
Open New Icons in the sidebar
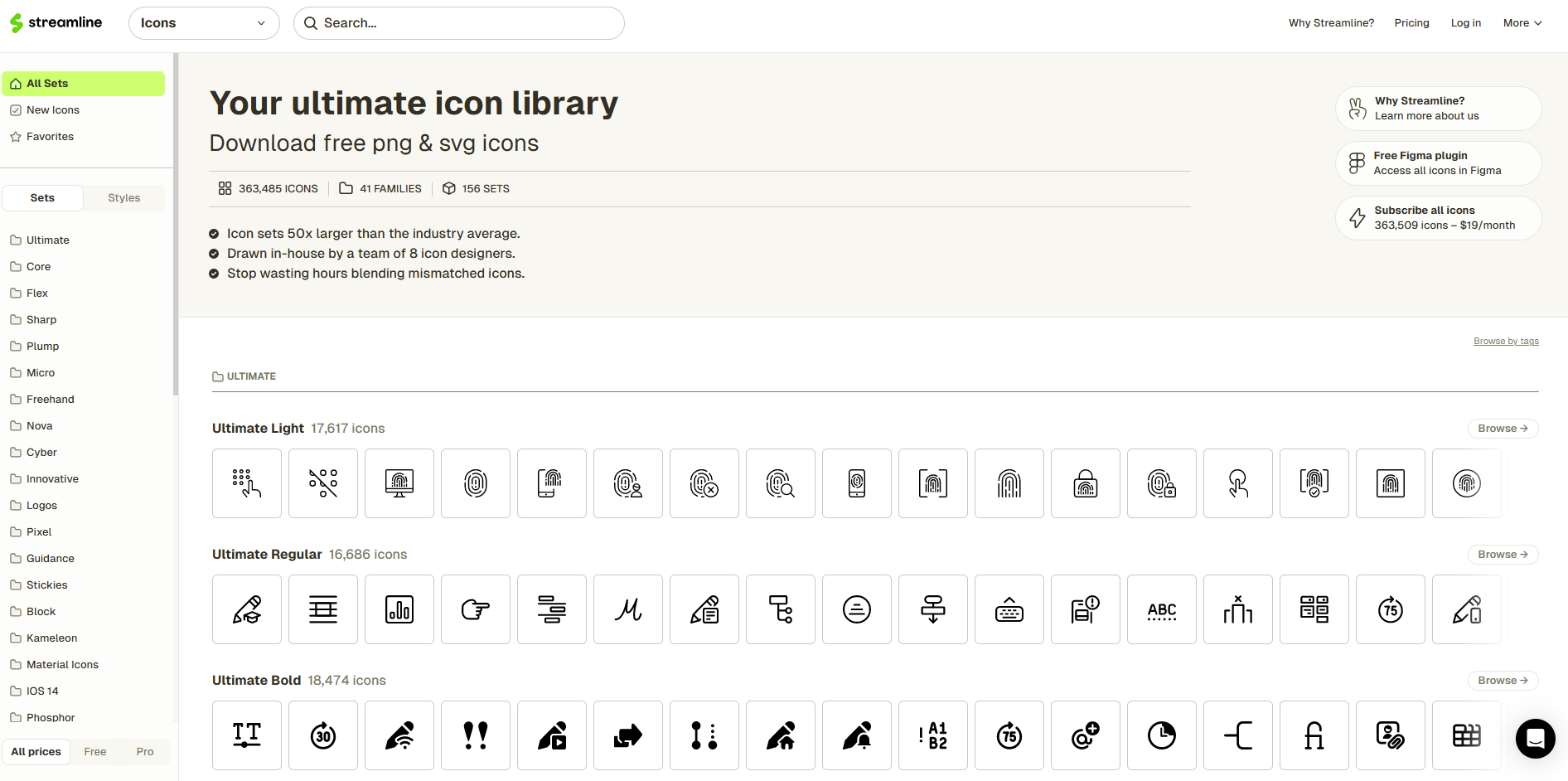(x=53, y=109)
